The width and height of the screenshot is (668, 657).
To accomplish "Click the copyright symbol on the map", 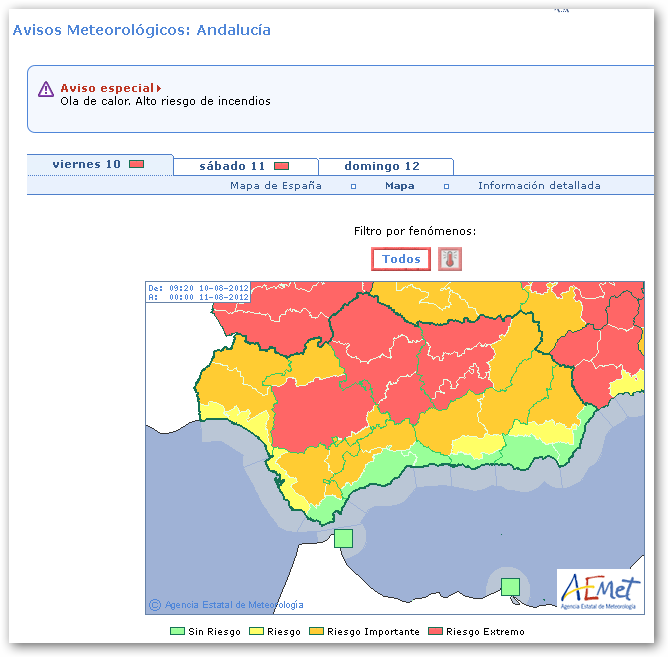I will point(154,605).
